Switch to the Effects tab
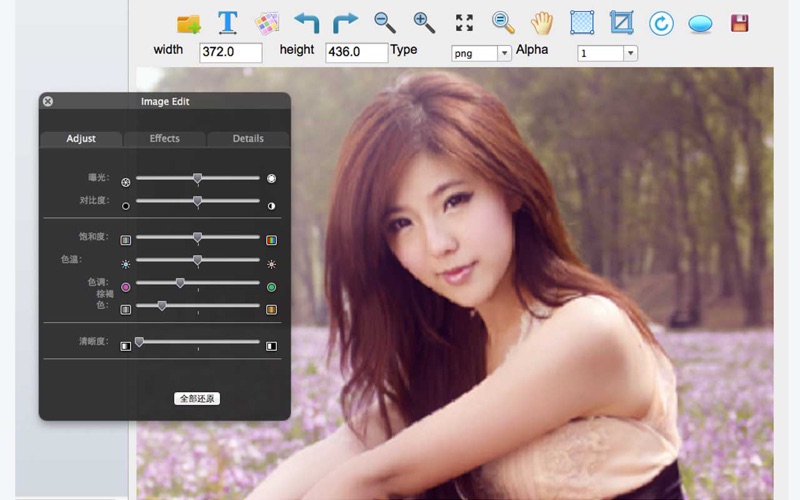 [x=164, y=139]
